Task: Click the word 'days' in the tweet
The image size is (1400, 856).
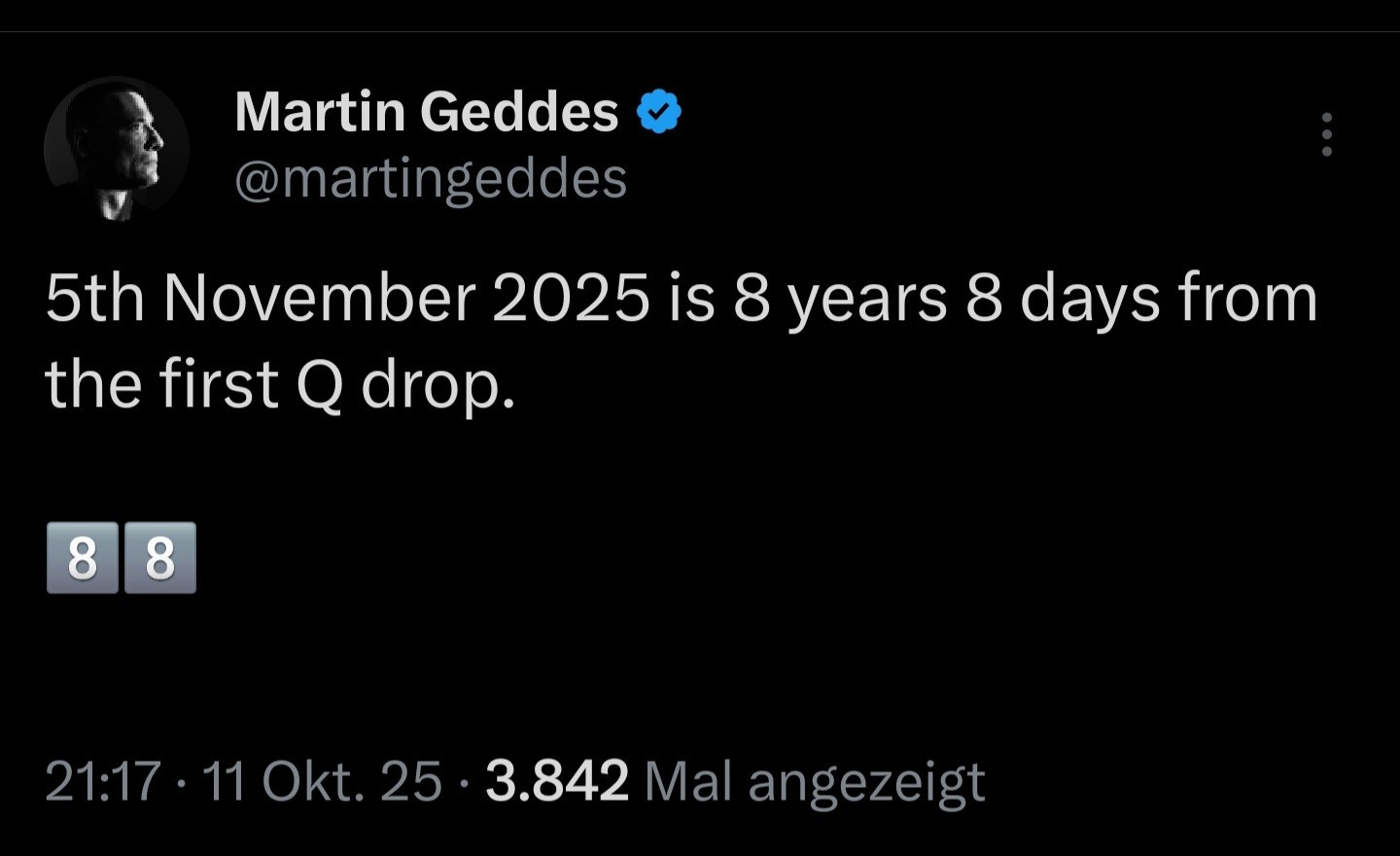Action: [1090, 298]
